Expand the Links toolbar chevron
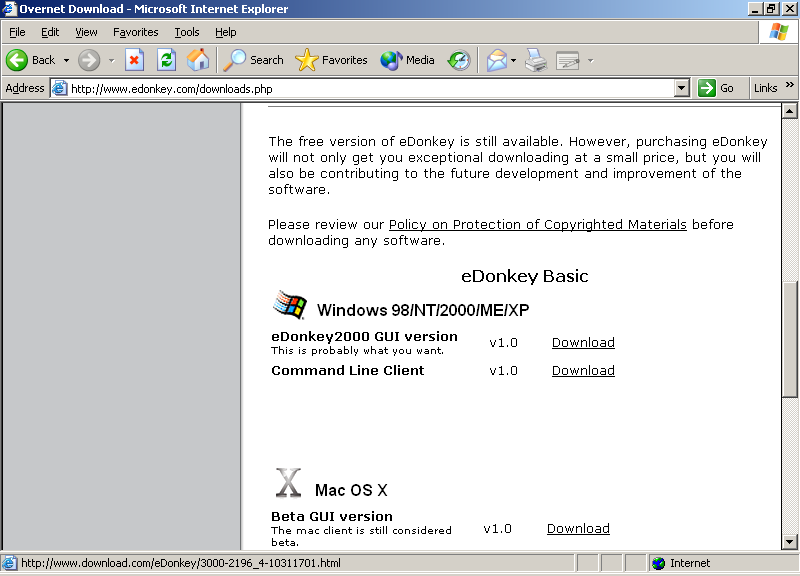This screenshot has height=576, width=800. 790,85
